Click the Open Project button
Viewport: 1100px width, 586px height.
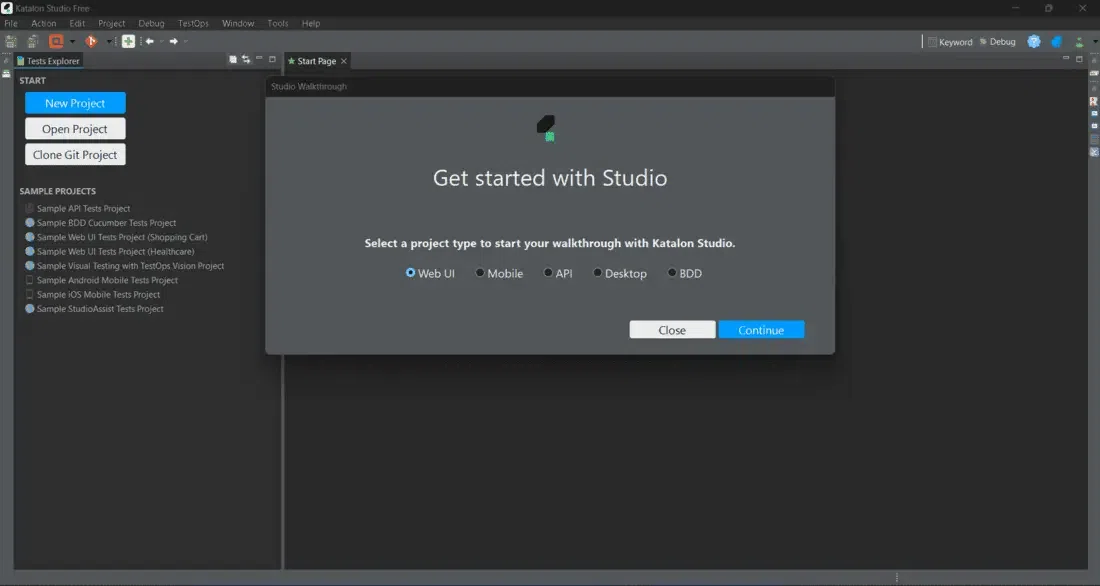(x=75, y=129)
